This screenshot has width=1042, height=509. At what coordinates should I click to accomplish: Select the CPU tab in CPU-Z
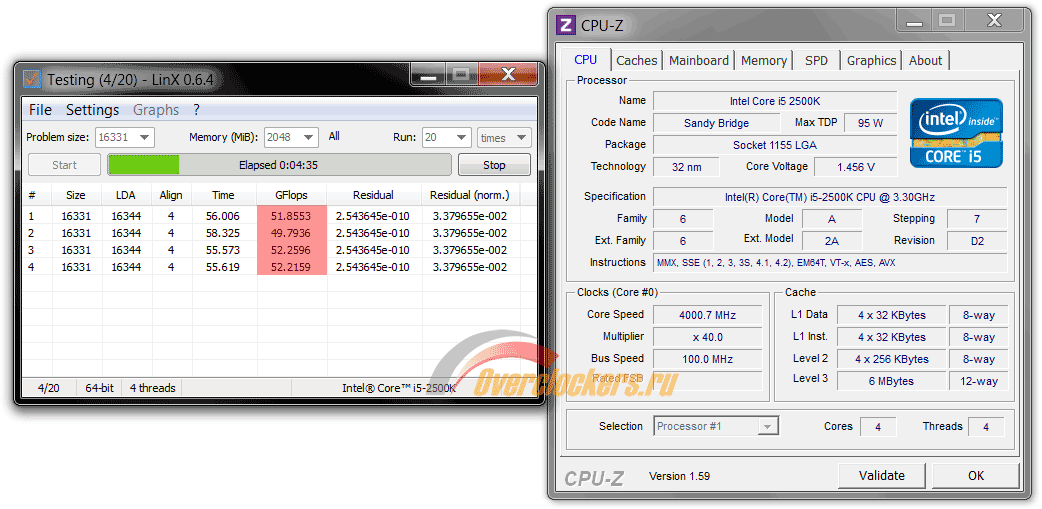coord(585,59)
